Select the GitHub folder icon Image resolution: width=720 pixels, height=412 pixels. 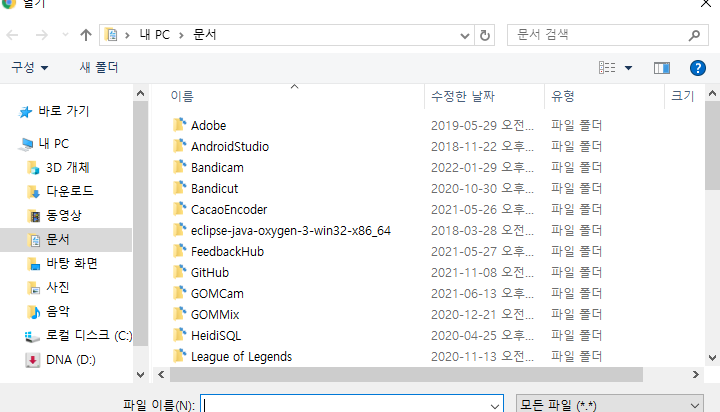click(180, 272)
